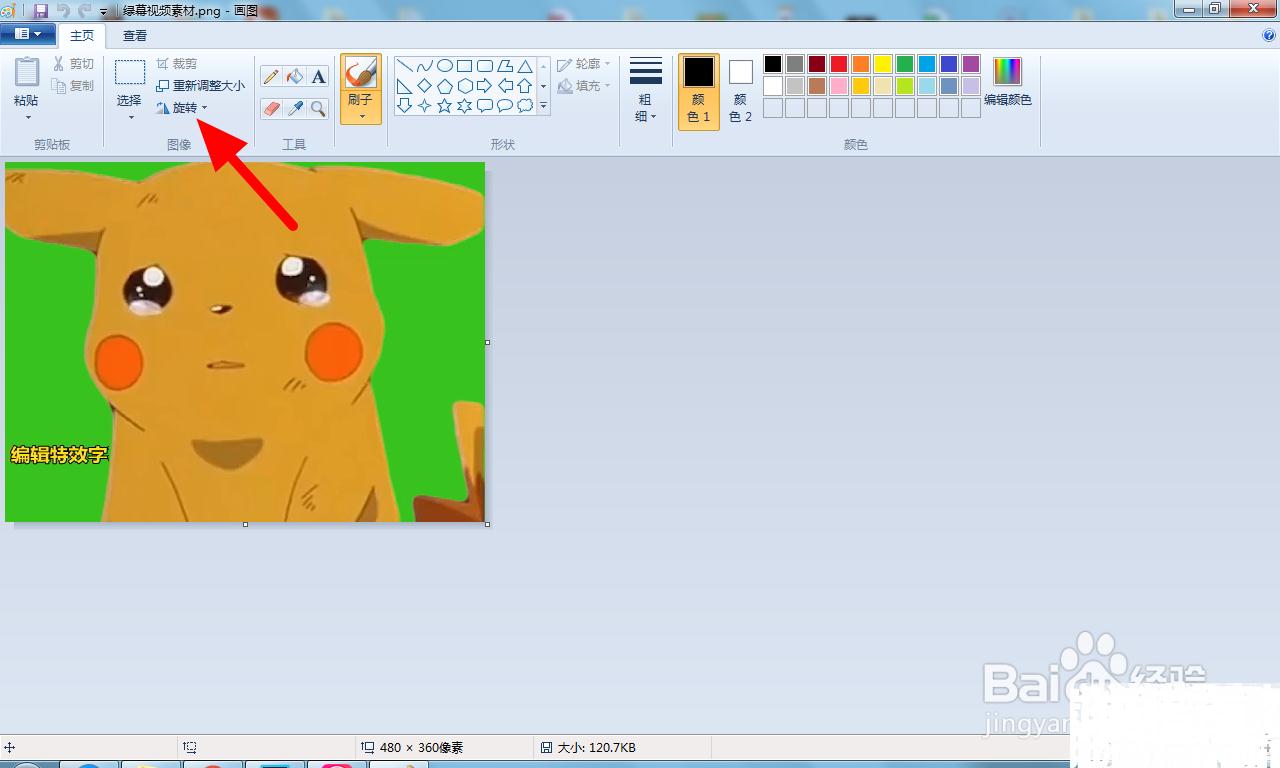Viewport: 1280px width, 768px height.
Task: Select the Magnifier tool
Action: (318, 108)
